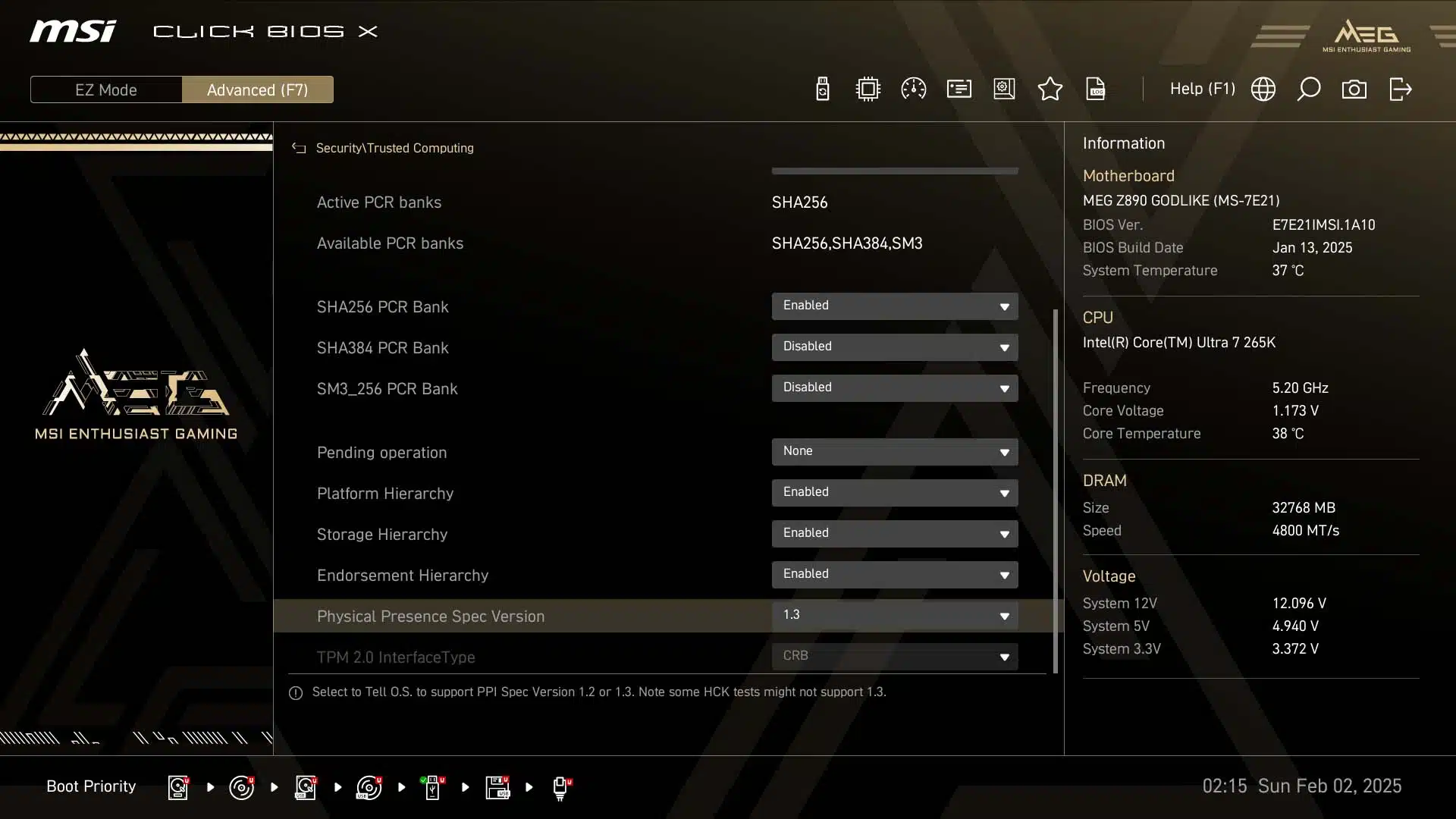Screen dimensions: 1456x819
Task: Open the CPU chip settings icon
Action: click(868, 89)
